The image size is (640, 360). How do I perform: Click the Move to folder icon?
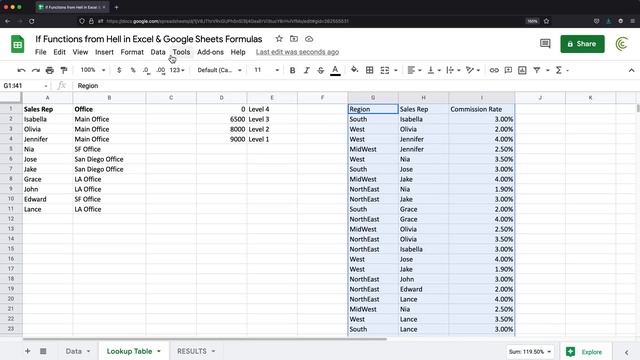(294, 39)
